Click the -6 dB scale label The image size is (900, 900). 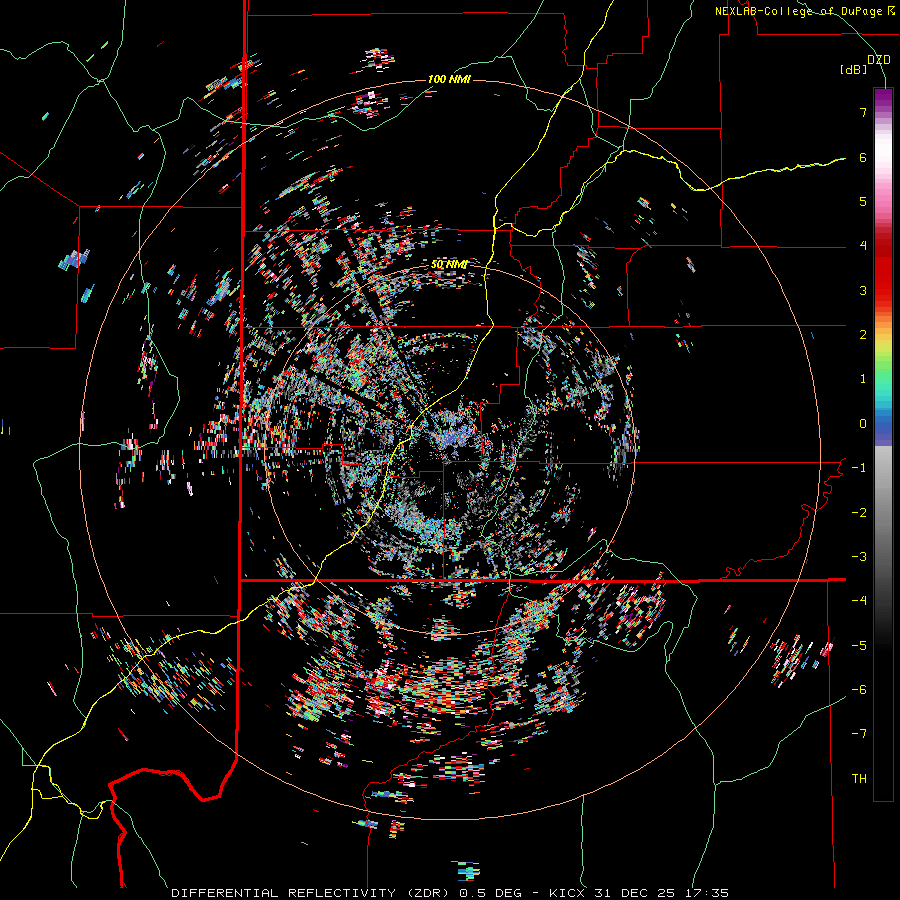(859, 690)
